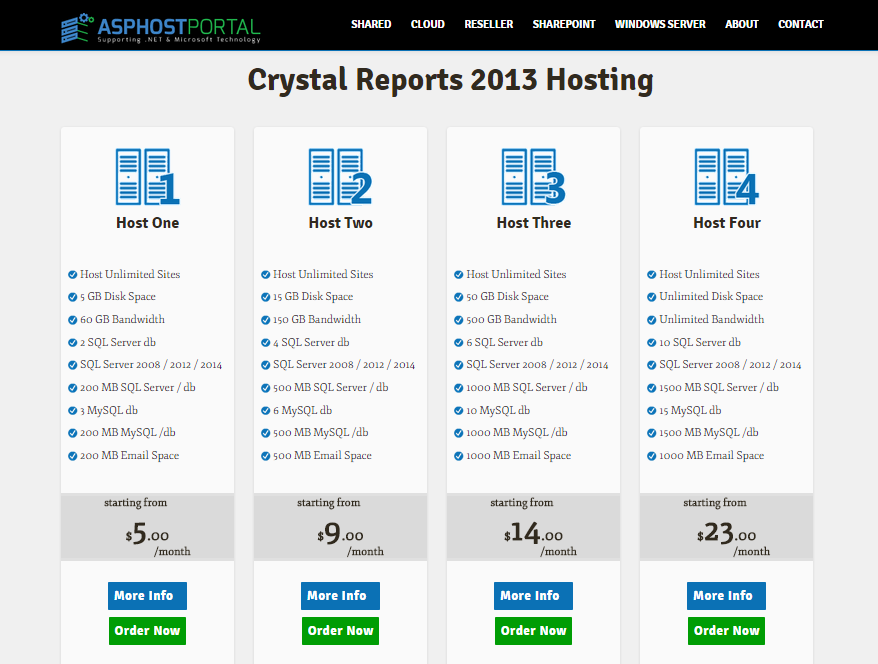The image size is (878, 664).
Task: Click the 15 GB Disk Space feature
Action: (313, 297)
